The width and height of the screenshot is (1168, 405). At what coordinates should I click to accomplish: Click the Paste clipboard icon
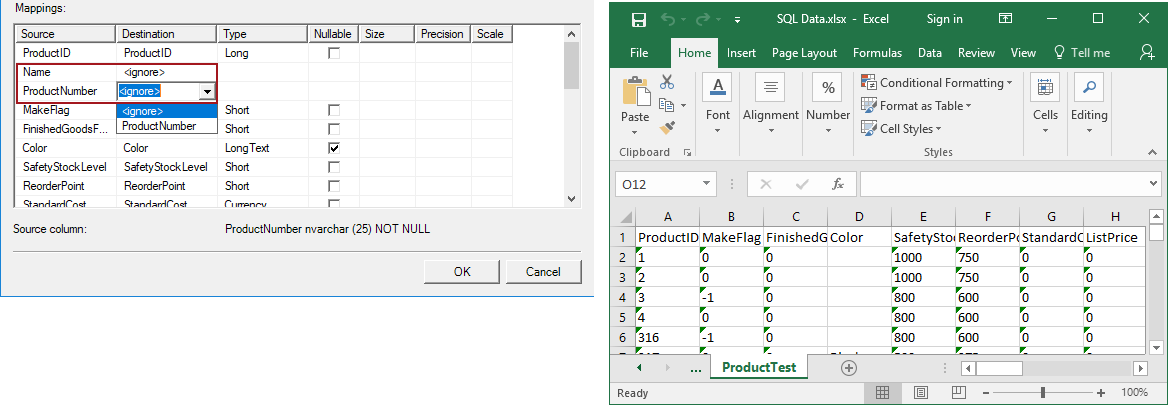coord(635,93)
